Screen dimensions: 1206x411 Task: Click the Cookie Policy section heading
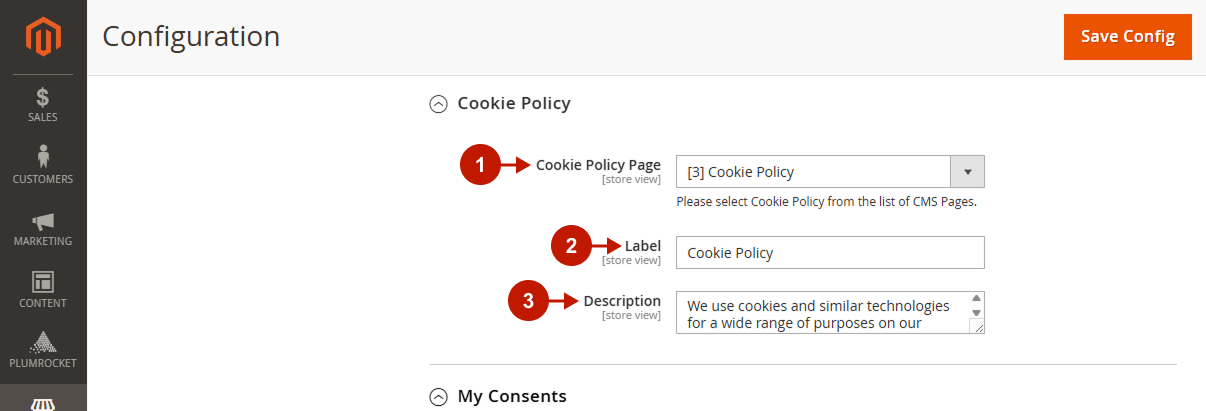[514, 103]
